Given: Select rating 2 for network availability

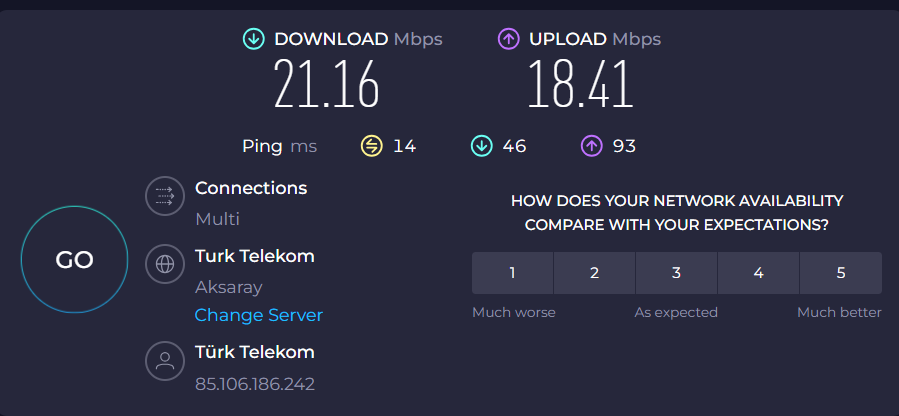Looking at the screenshot, I should pos(594,273).
